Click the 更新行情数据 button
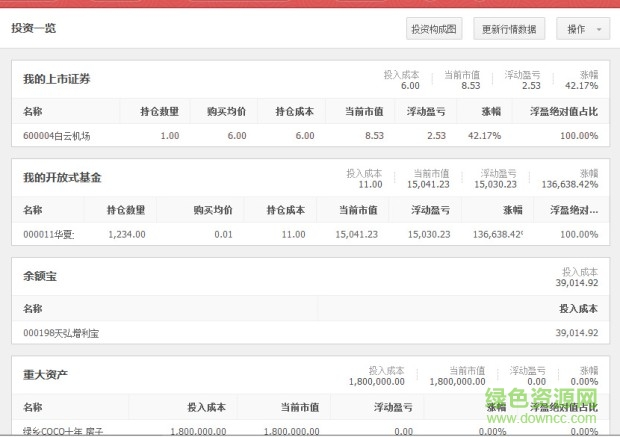 click(x=510, y=29)
